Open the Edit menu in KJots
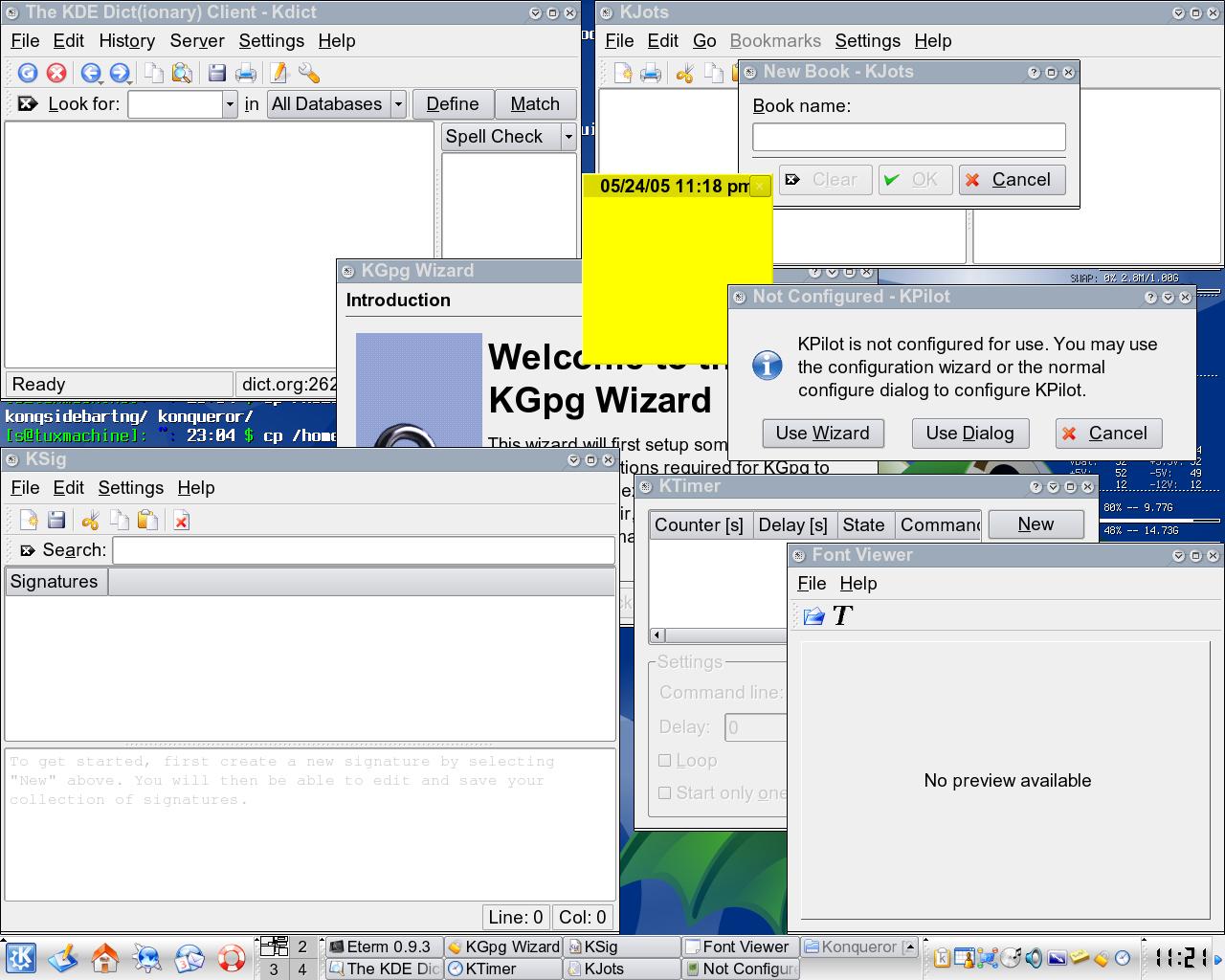The height and width of the screenshot is (980, 1225). pyautogui.click(x=662, y=41)
